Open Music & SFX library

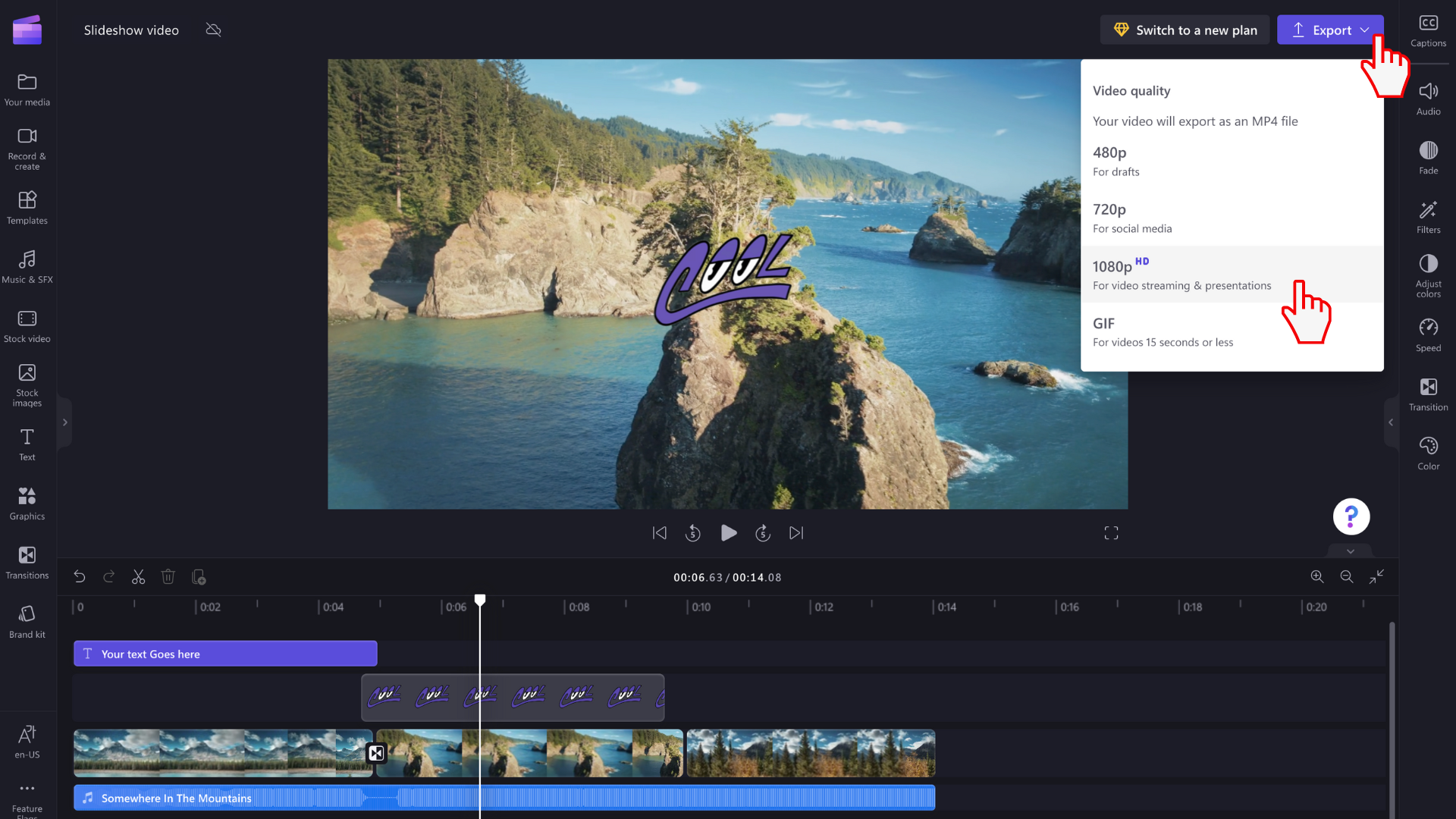pos(27,267)
